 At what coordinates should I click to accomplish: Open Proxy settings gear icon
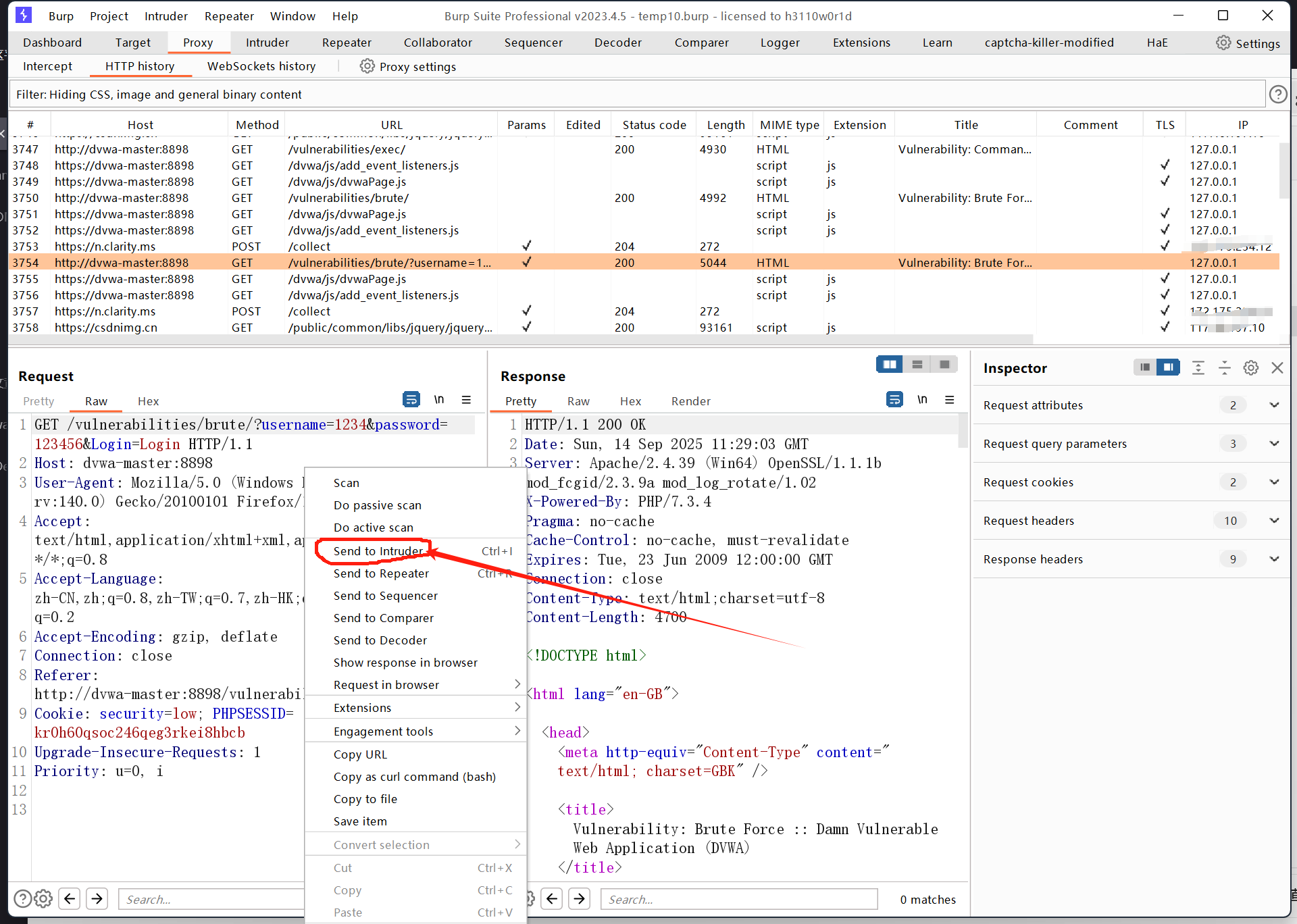click(x=367, y=66)
